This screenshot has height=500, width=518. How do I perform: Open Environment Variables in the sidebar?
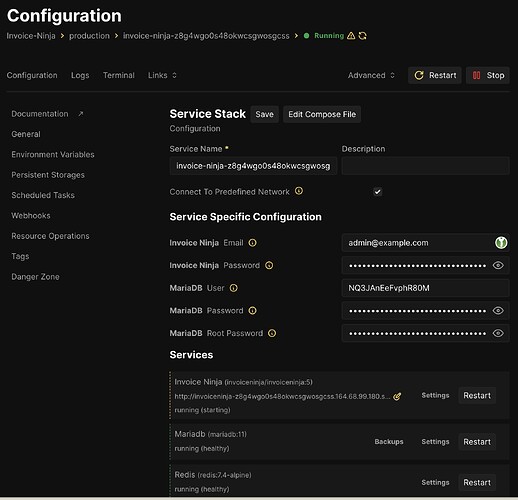coord(53,155)
